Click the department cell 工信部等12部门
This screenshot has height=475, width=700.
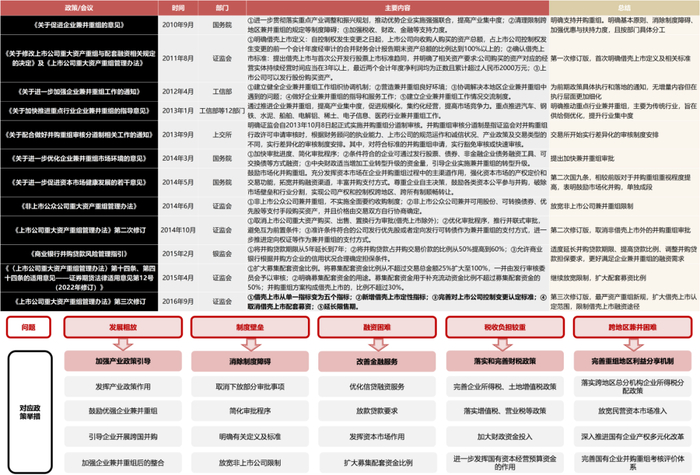[222, 111]
